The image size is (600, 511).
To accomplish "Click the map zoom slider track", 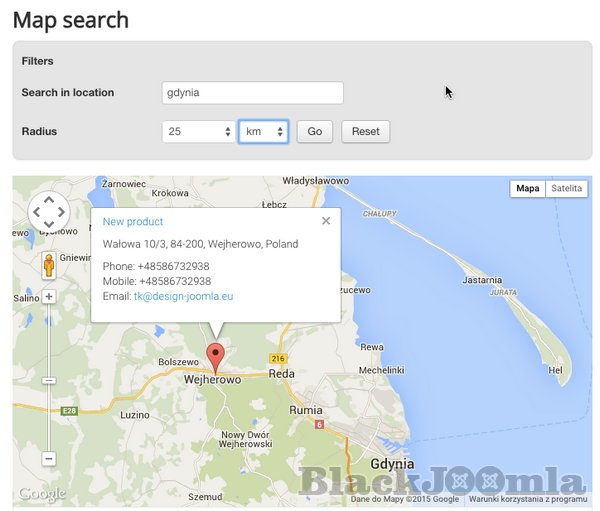I will click(48, 380).
